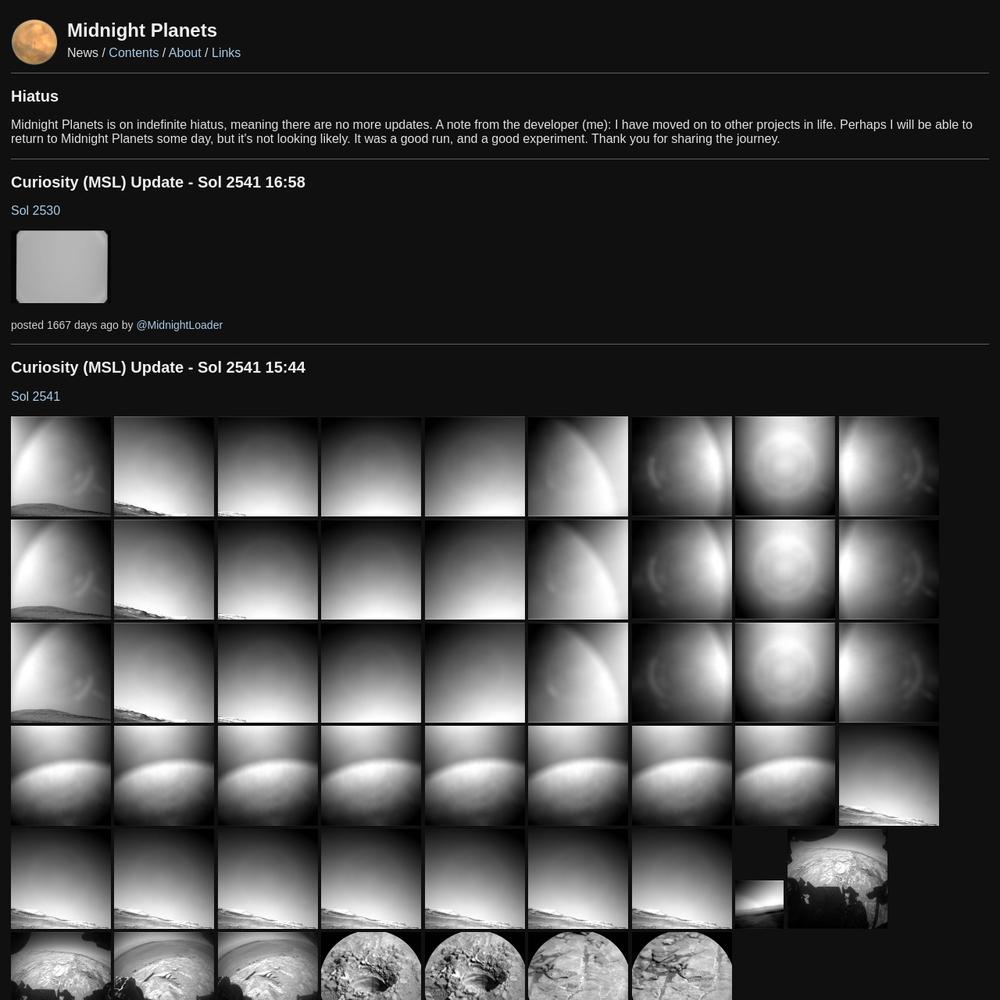Image resolution: width=1000 pixels, height=1000 pixels.
Task: Open the gray blank Sol 2530 thumbnail
Action: (62, 267)
